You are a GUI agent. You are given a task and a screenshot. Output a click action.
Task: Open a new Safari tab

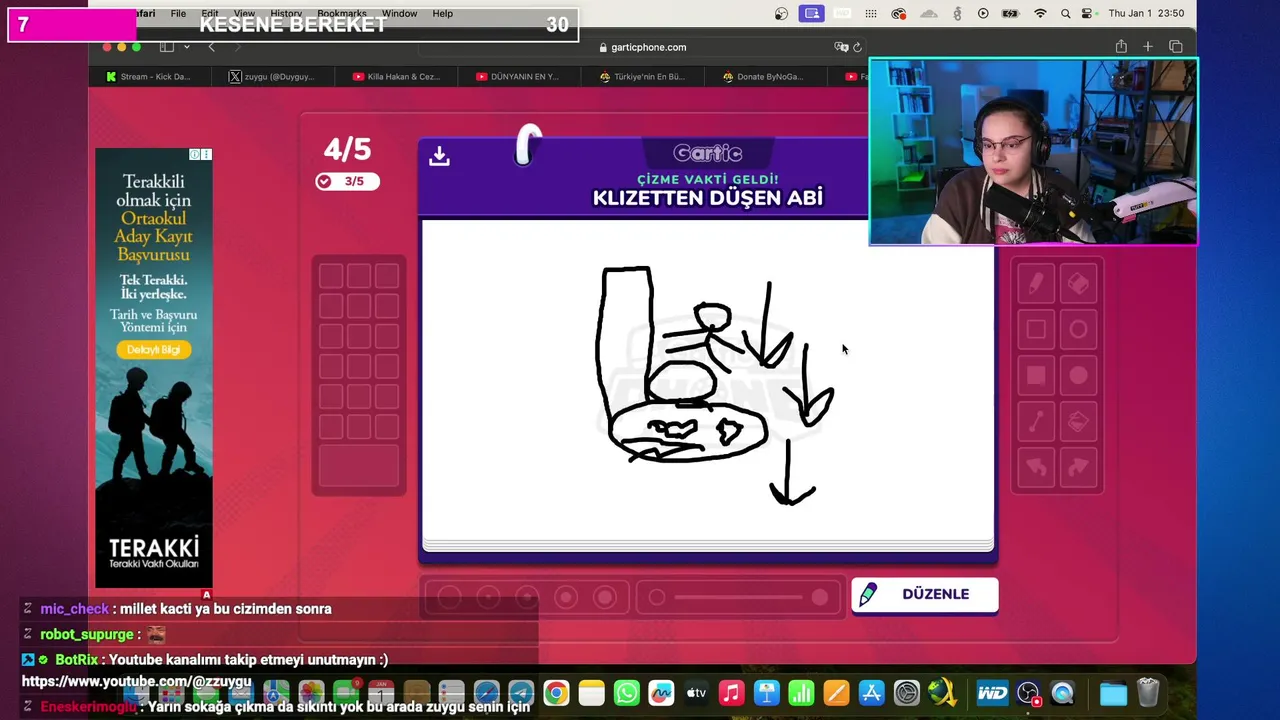point(1148,47)
